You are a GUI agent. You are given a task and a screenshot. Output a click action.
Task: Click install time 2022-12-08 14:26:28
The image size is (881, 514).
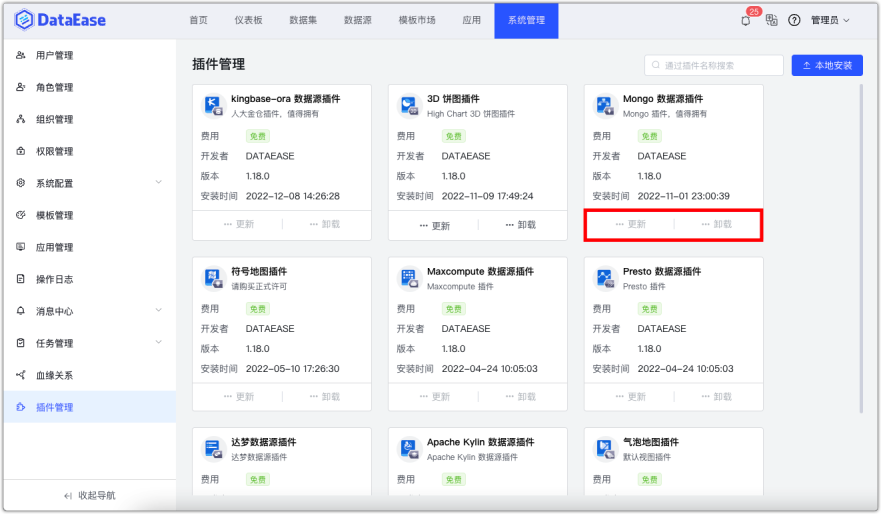pos(293,196)
